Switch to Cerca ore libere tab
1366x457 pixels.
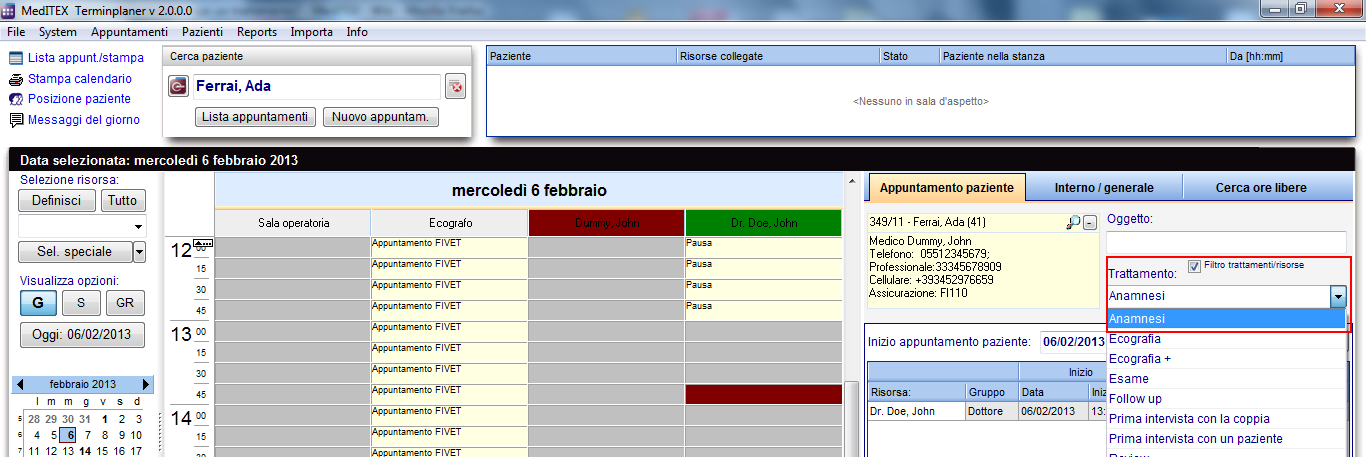(1262, 188)
